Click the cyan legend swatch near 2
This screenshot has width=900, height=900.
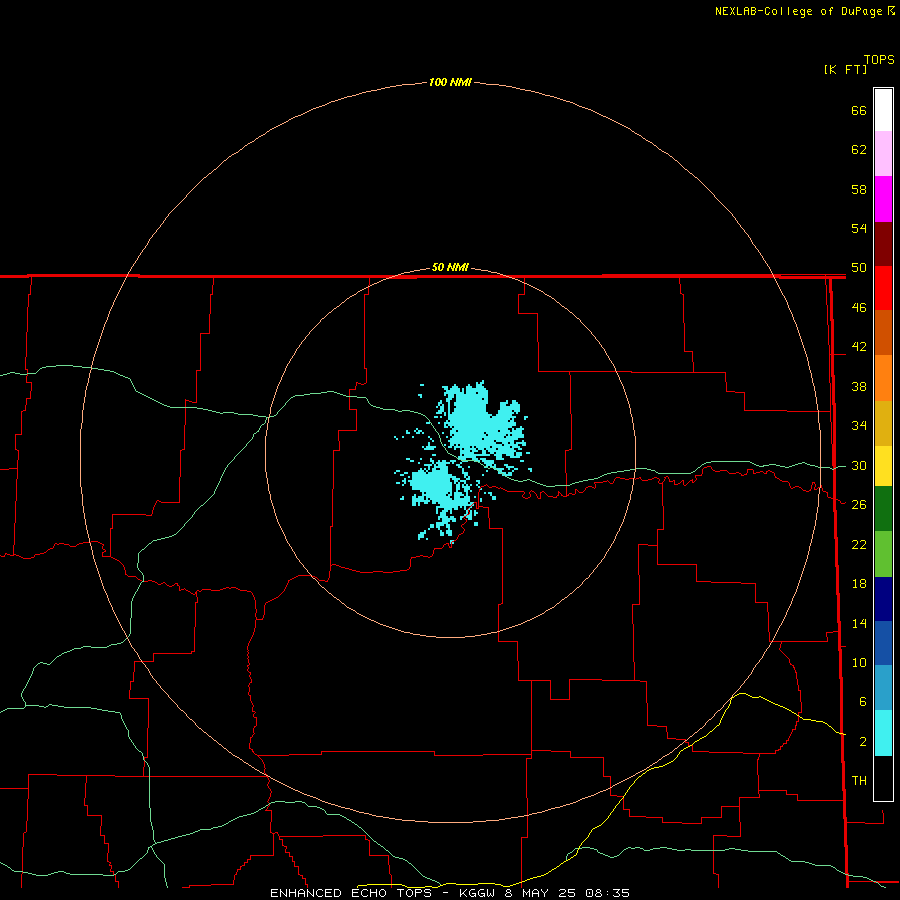883,733
